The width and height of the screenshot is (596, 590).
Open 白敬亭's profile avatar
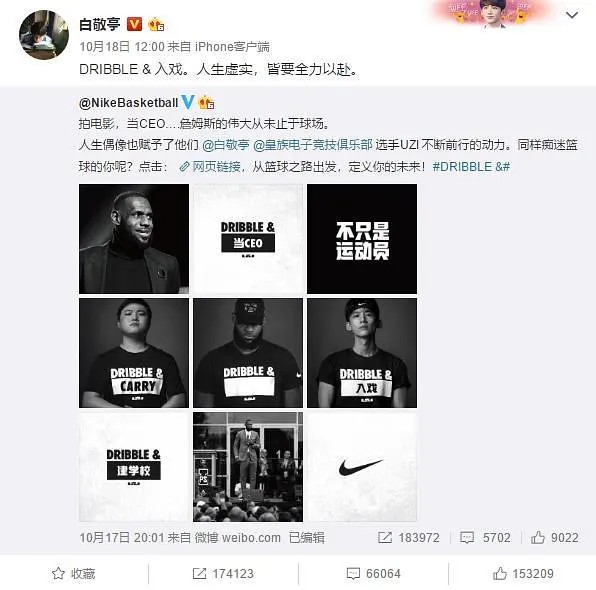click(x=44, y=35)
